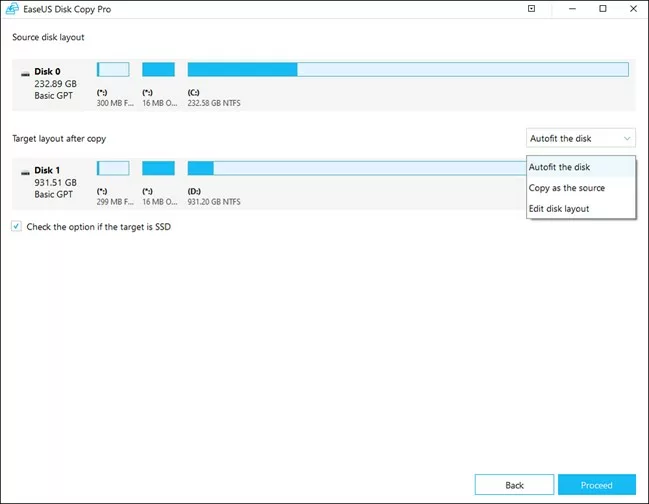649x504 pixels.
Task: Click the 299 MB F... partition label
Action: tap(115, 202)
